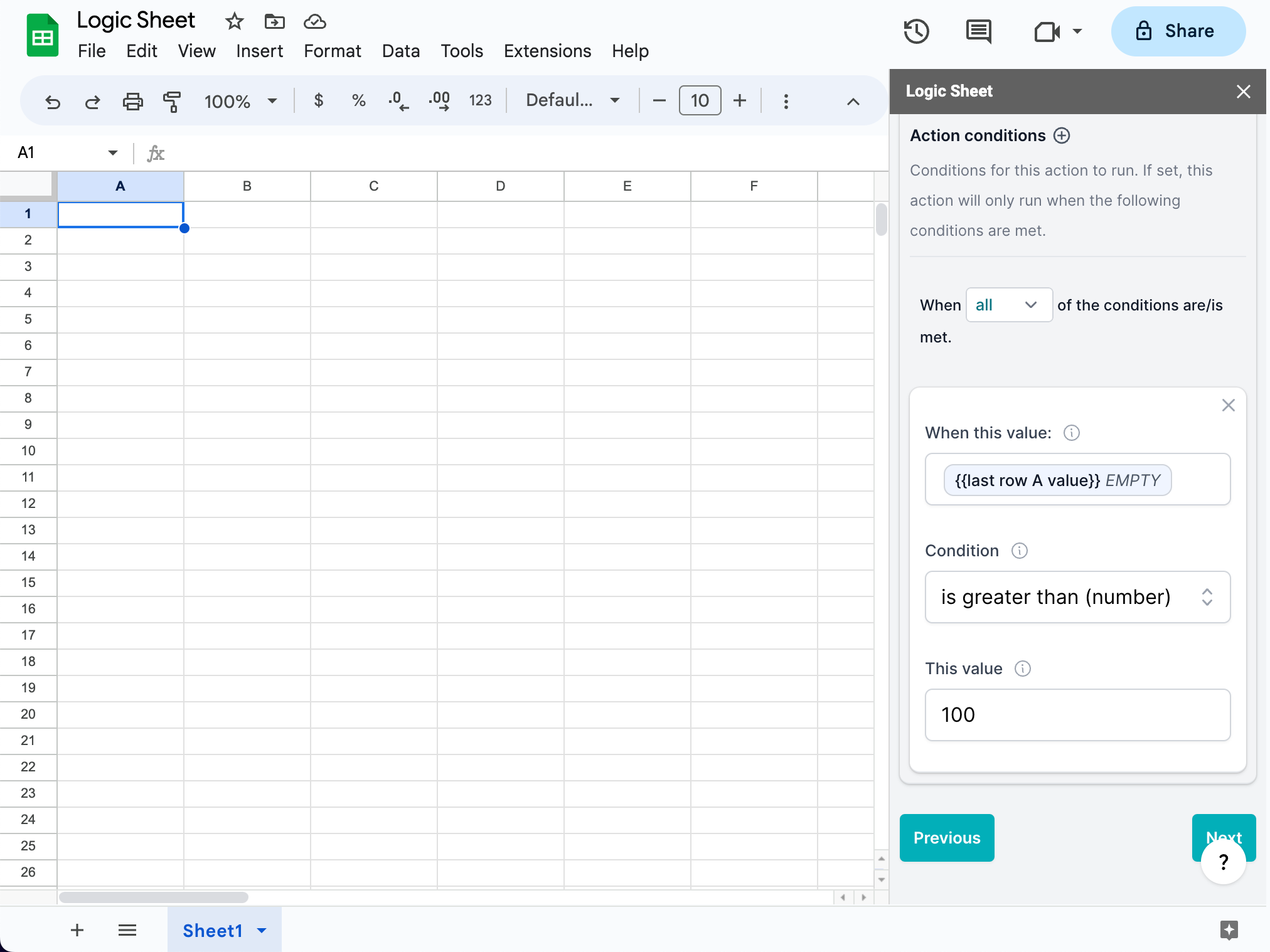Increase font size with plus stepper
Viewport: 1270px width, 952px height.
coord(740,100)
